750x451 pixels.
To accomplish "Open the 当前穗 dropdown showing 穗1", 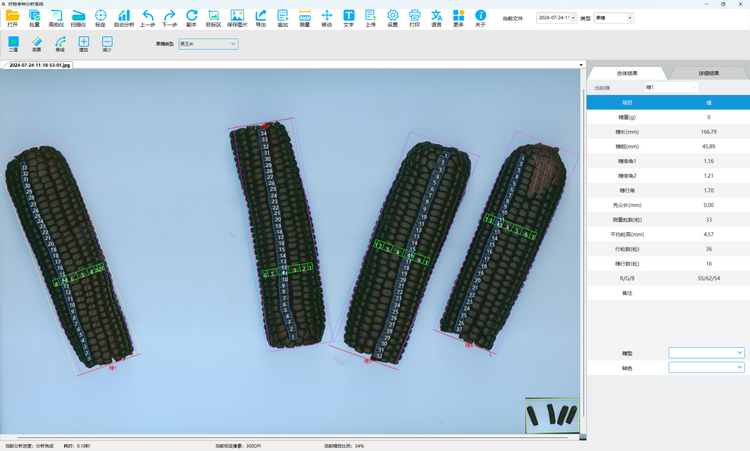I will click(671, 87).
